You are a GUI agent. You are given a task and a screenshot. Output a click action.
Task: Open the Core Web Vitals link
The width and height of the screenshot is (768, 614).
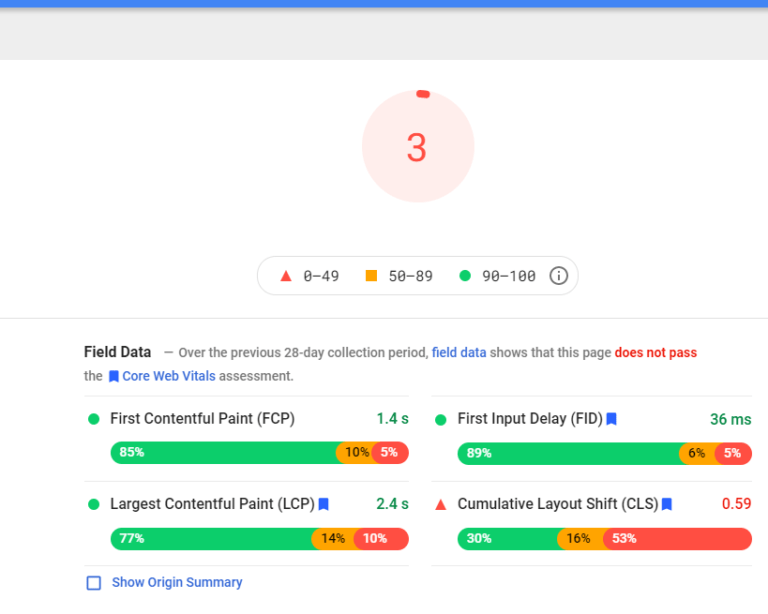(x=168, y=376)
